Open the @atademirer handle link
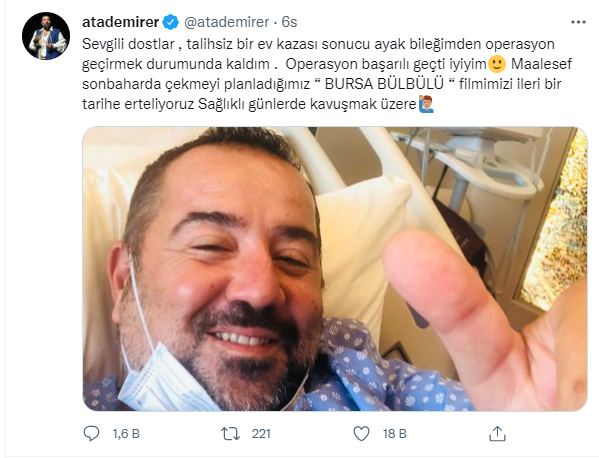 [x=227, y=22]
